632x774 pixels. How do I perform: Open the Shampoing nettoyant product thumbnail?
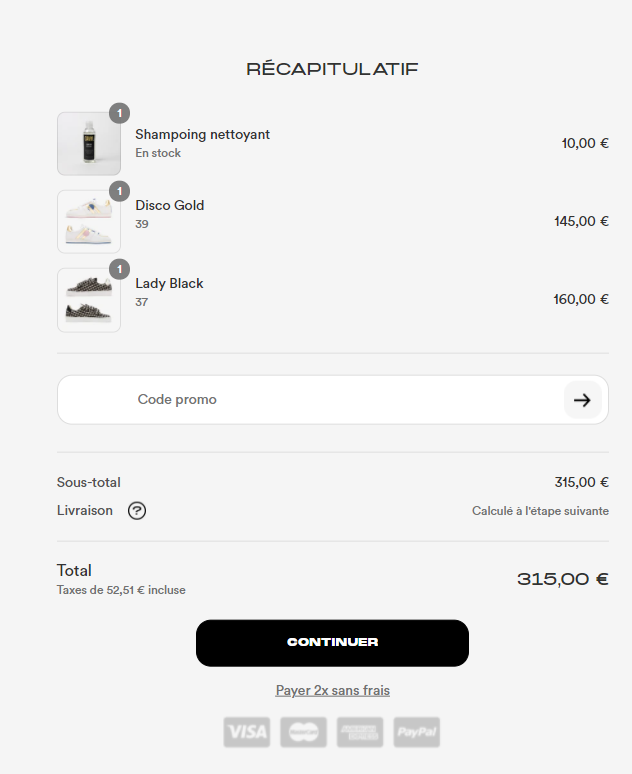(x=89, y=144)
